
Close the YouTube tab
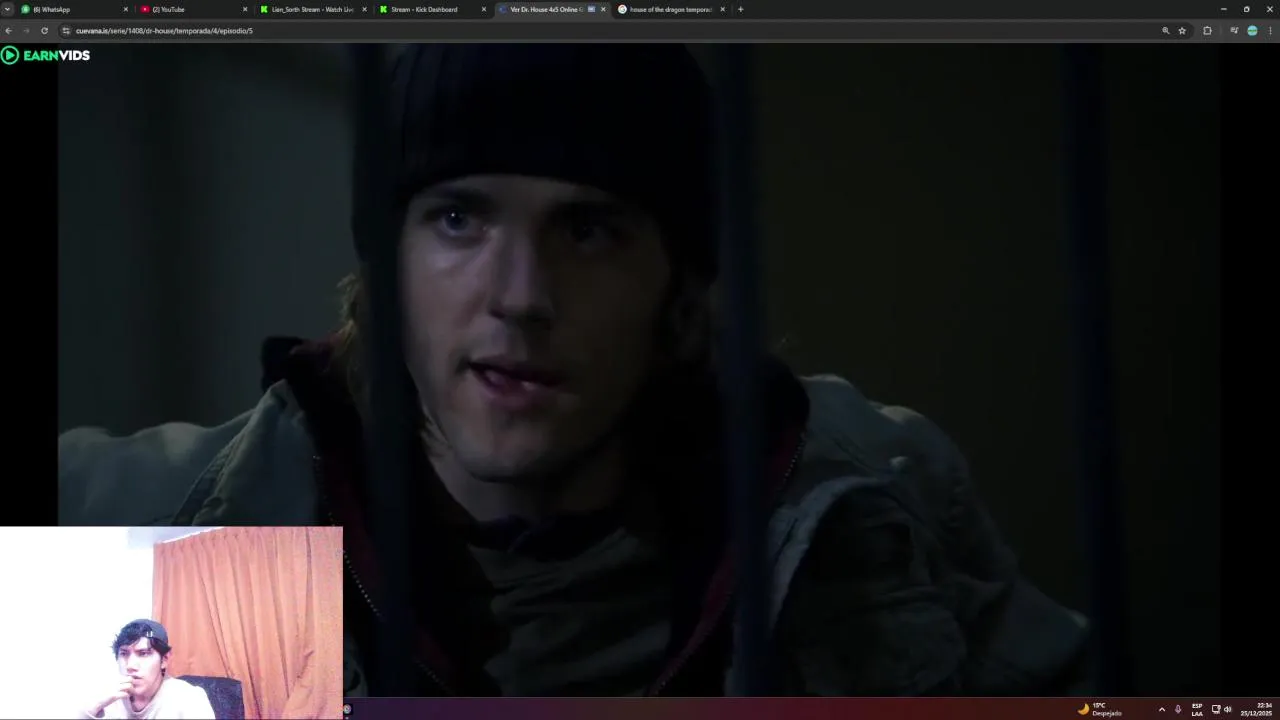[x=245, y=9]
